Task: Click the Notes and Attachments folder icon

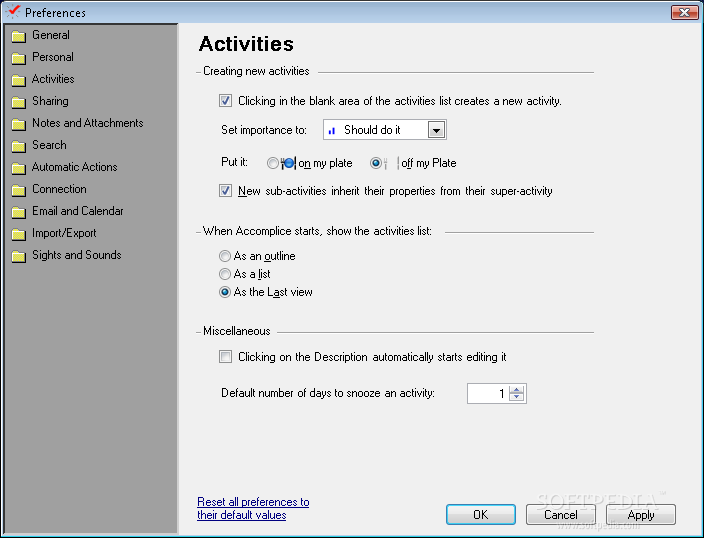Action: coord(18,124)
